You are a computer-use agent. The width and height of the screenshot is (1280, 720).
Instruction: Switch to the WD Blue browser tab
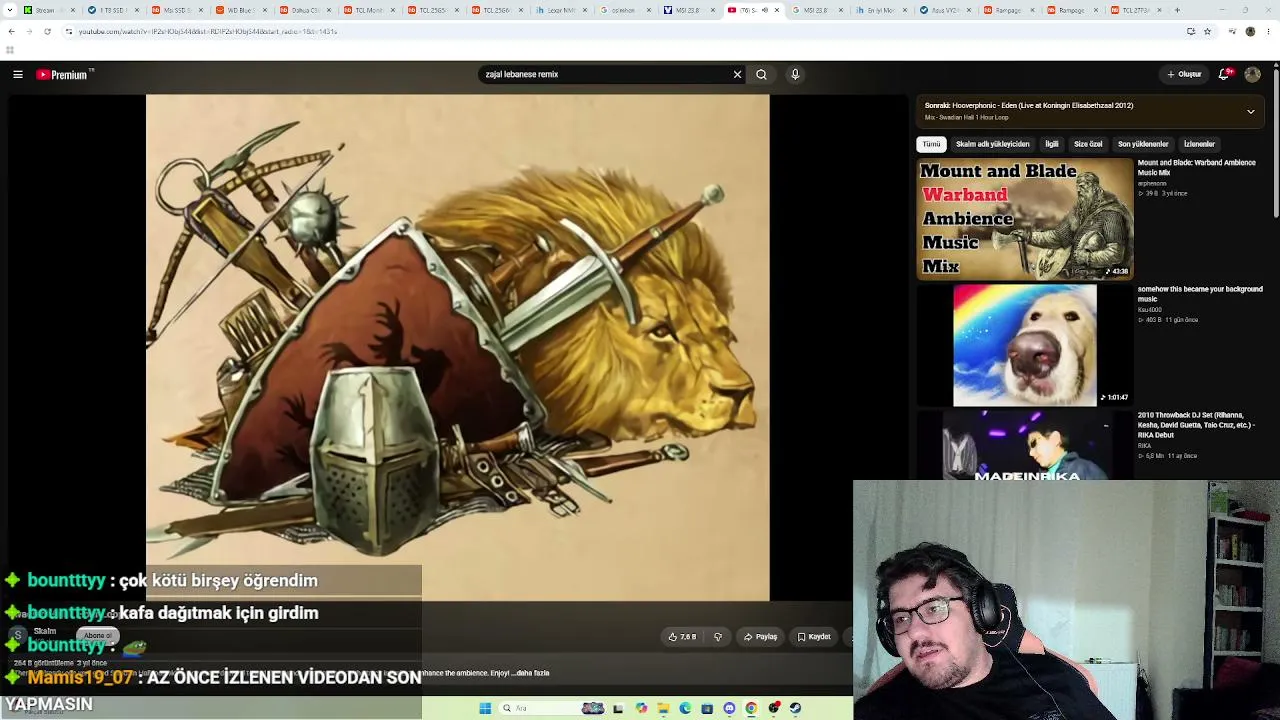coord(241,10)
